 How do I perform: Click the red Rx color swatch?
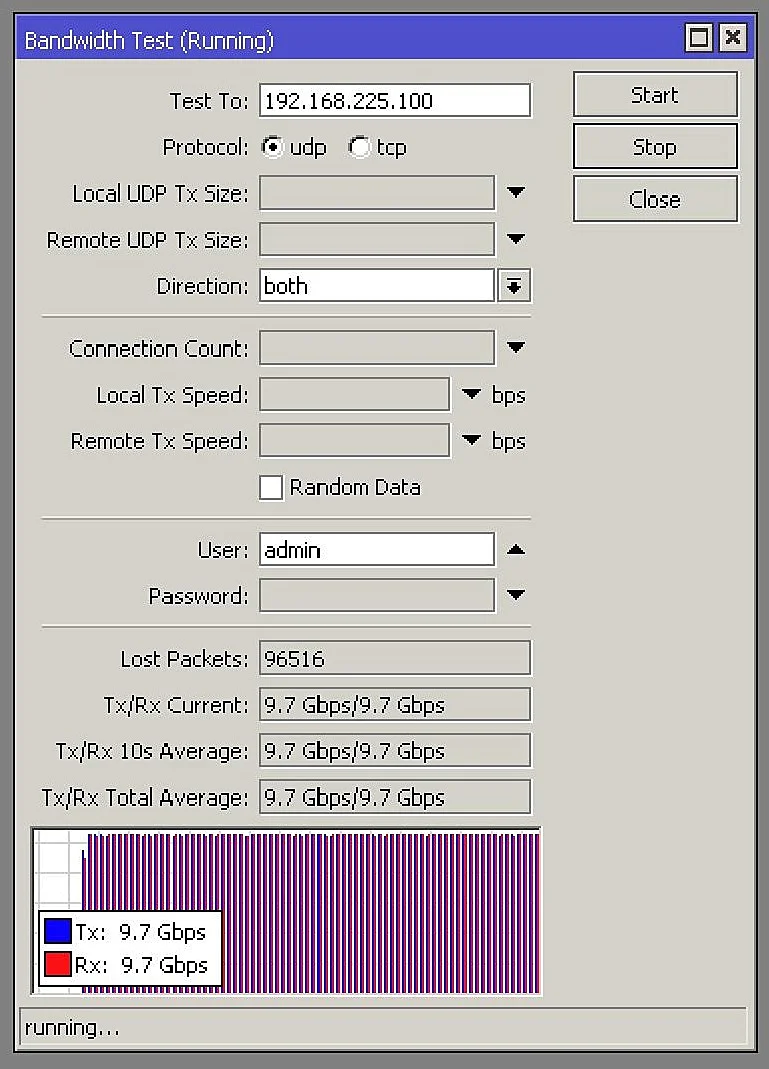point(58,965)
